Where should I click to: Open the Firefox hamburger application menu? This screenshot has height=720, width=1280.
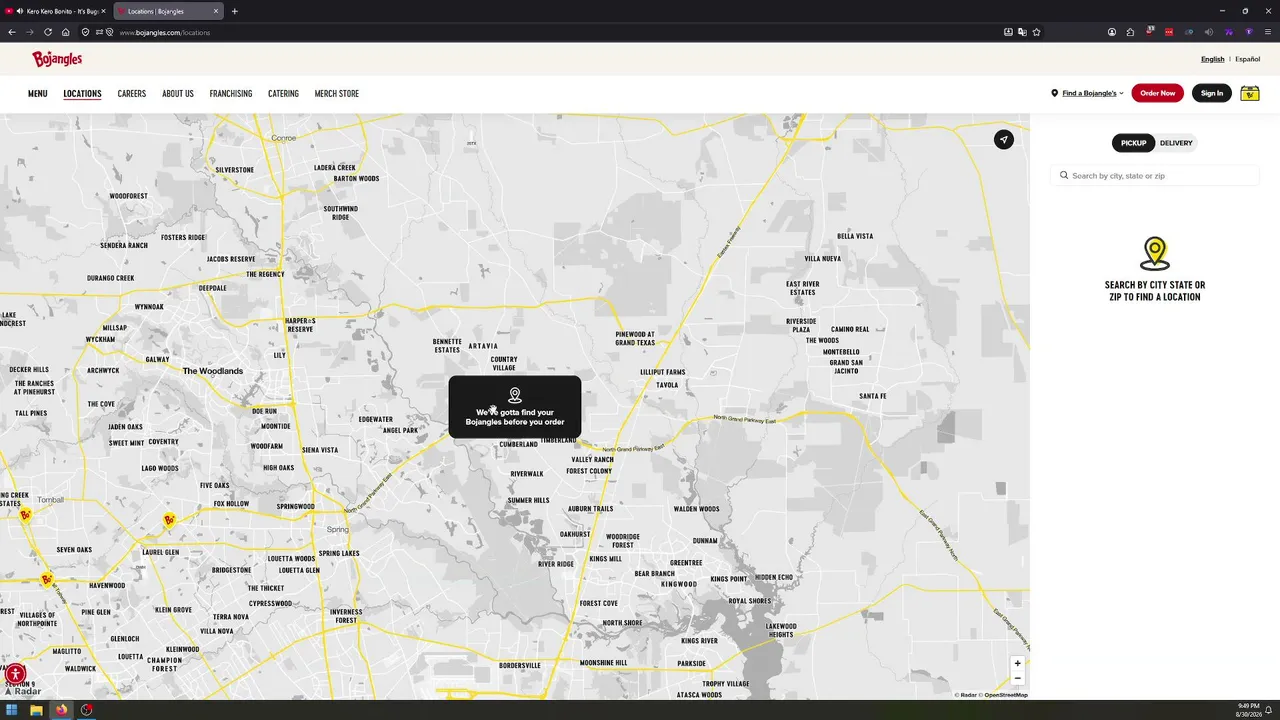tap(1267, 32)
